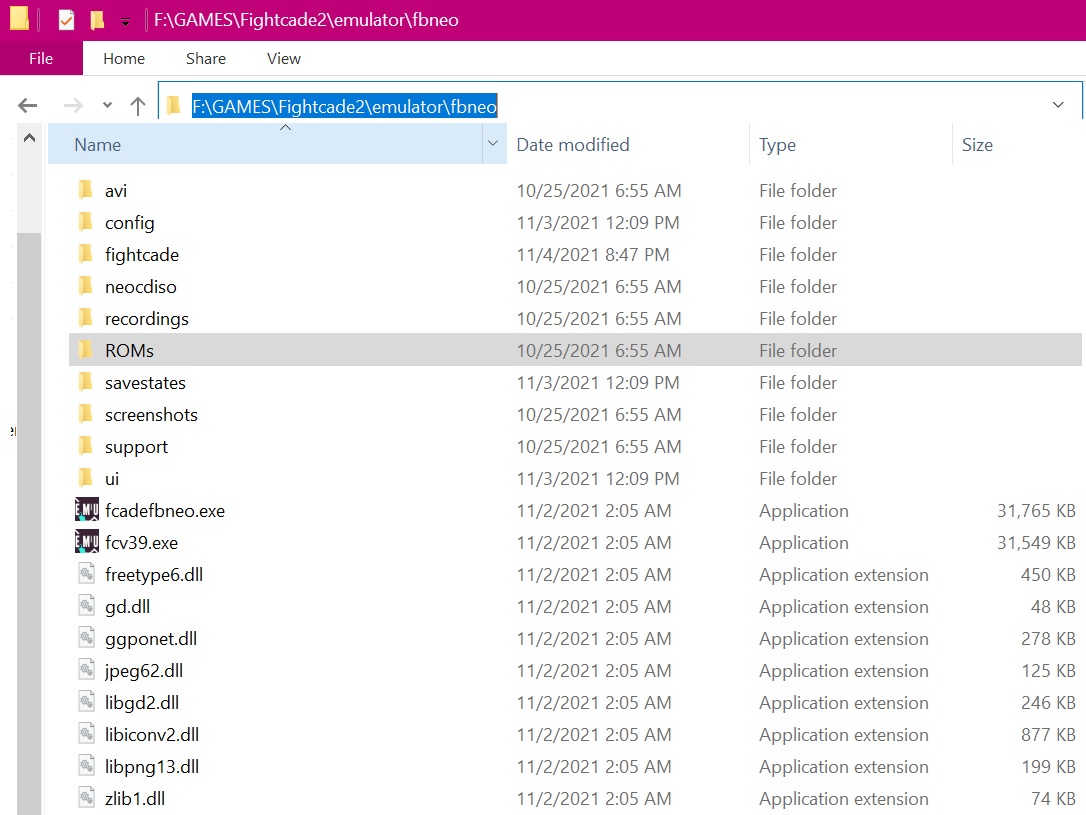Select the fcv39.exe file name
1086x815 pixels.
[x=141, y=543]
